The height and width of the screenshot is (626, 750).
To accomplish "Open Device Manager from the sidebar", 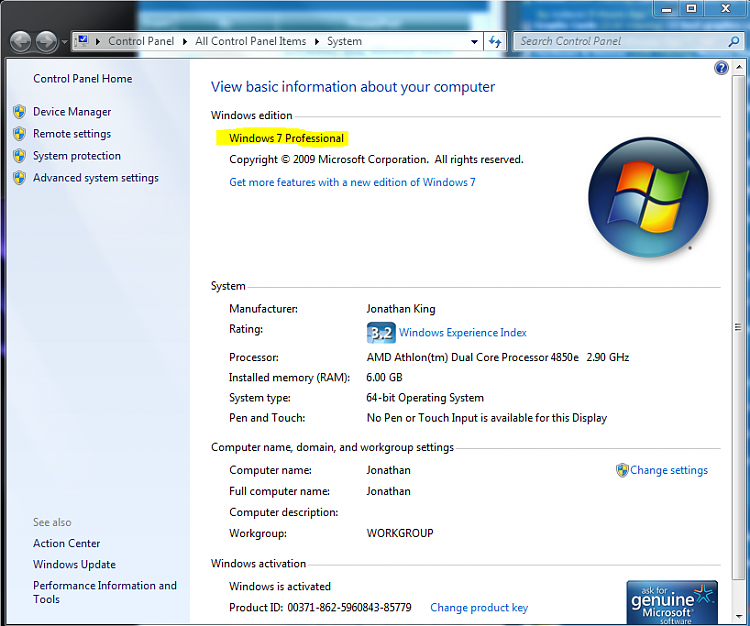I will (x=72, y=112).
